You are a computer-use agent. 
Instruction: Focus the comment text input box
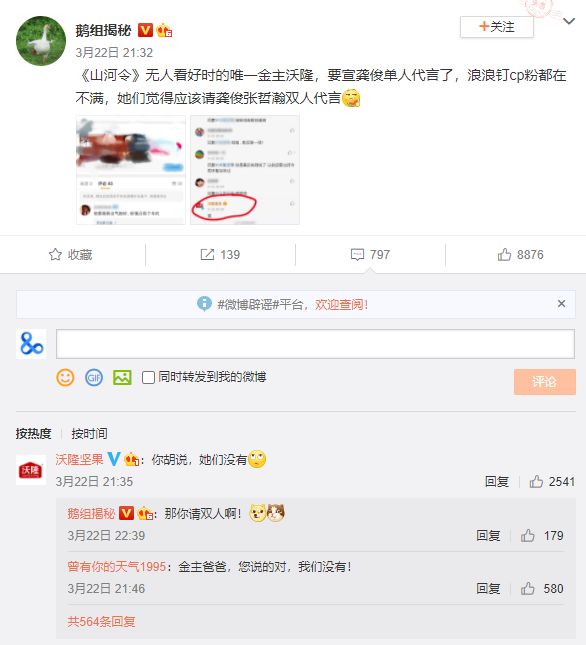tap(315, 343)
